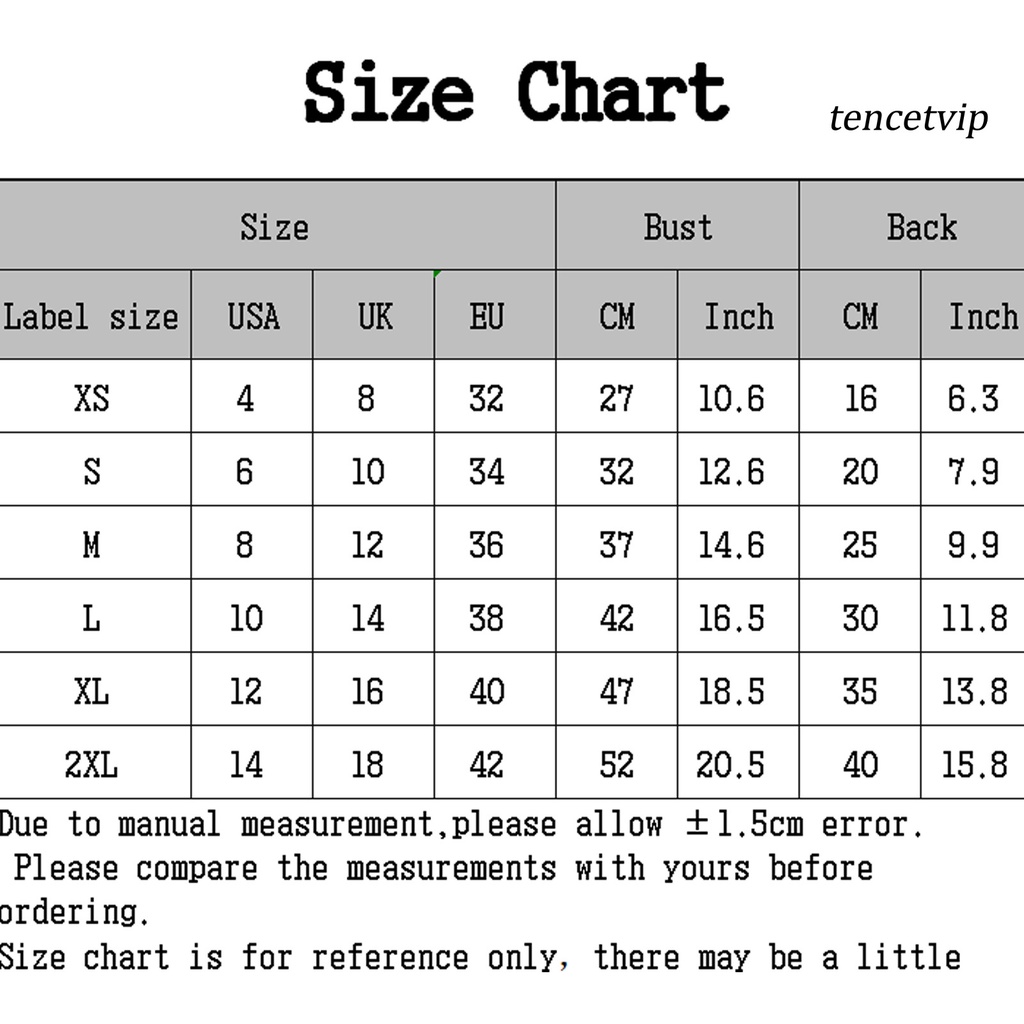Viewport: 1024px width, 1024px height.
Task: Click the EU column header
Action: (x=486, y=317)
